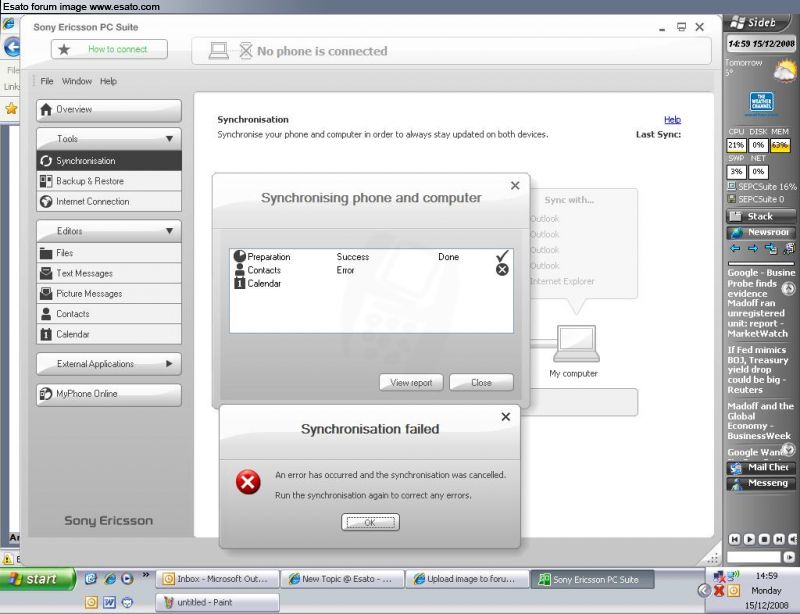Click newsroom forward arrow in sidebar
This screenshot has width=800, height=614.
(753, 249)
